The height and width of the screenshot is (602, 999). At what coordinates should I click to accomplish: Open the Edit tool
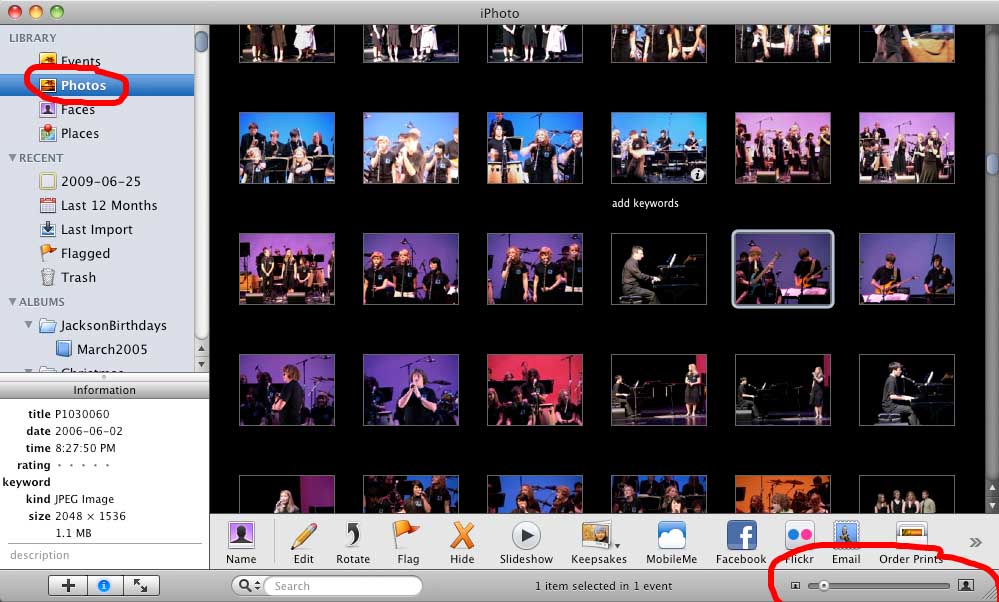click(x=303, y=540)
